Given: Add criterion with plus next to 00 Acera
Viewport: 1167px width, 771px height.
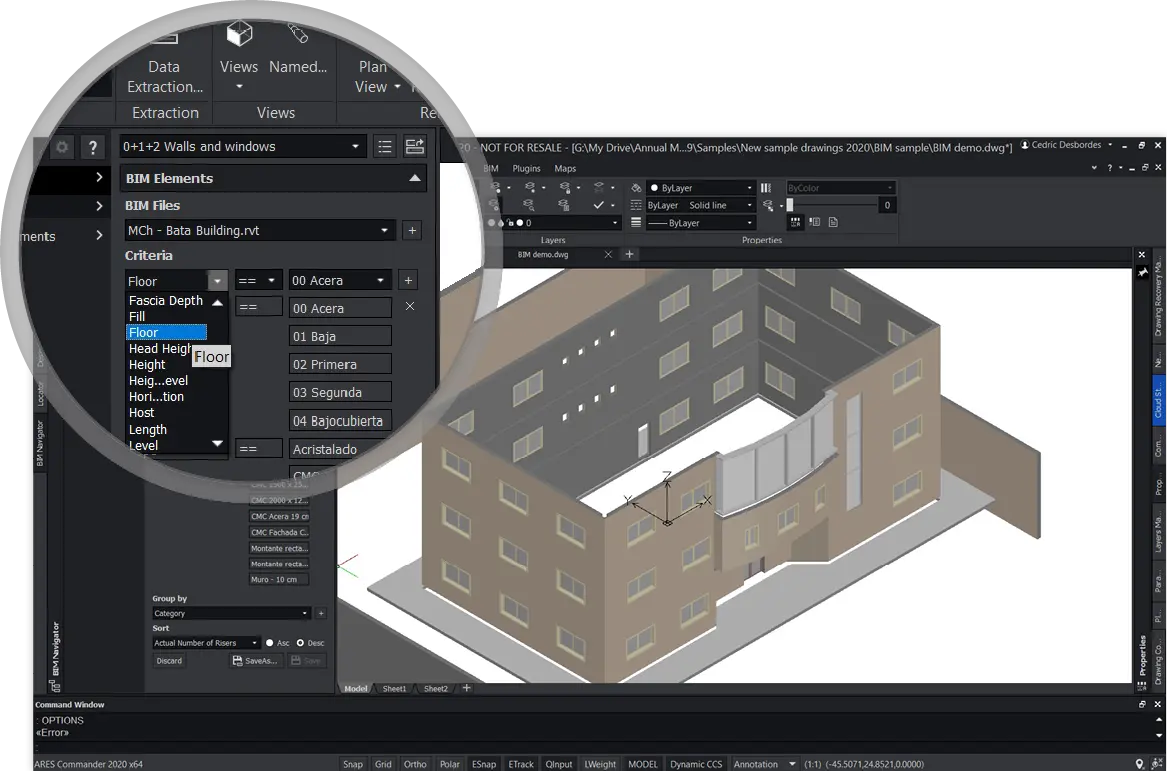Looking at the screenshot, I should [408, 281].
